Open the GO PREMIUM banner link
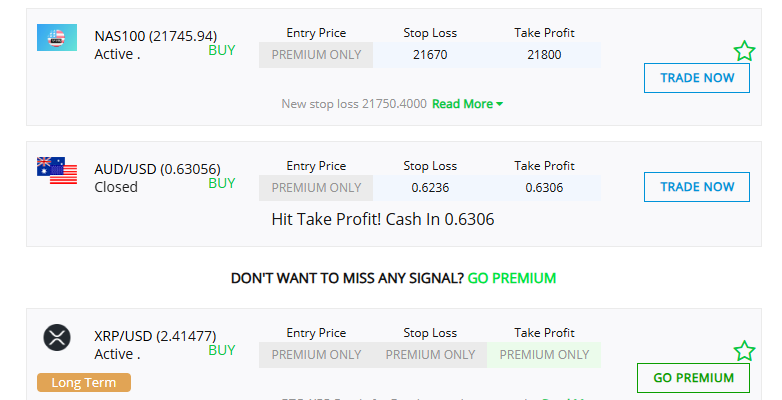The image size is (782, 400). (x=512, y=278)
